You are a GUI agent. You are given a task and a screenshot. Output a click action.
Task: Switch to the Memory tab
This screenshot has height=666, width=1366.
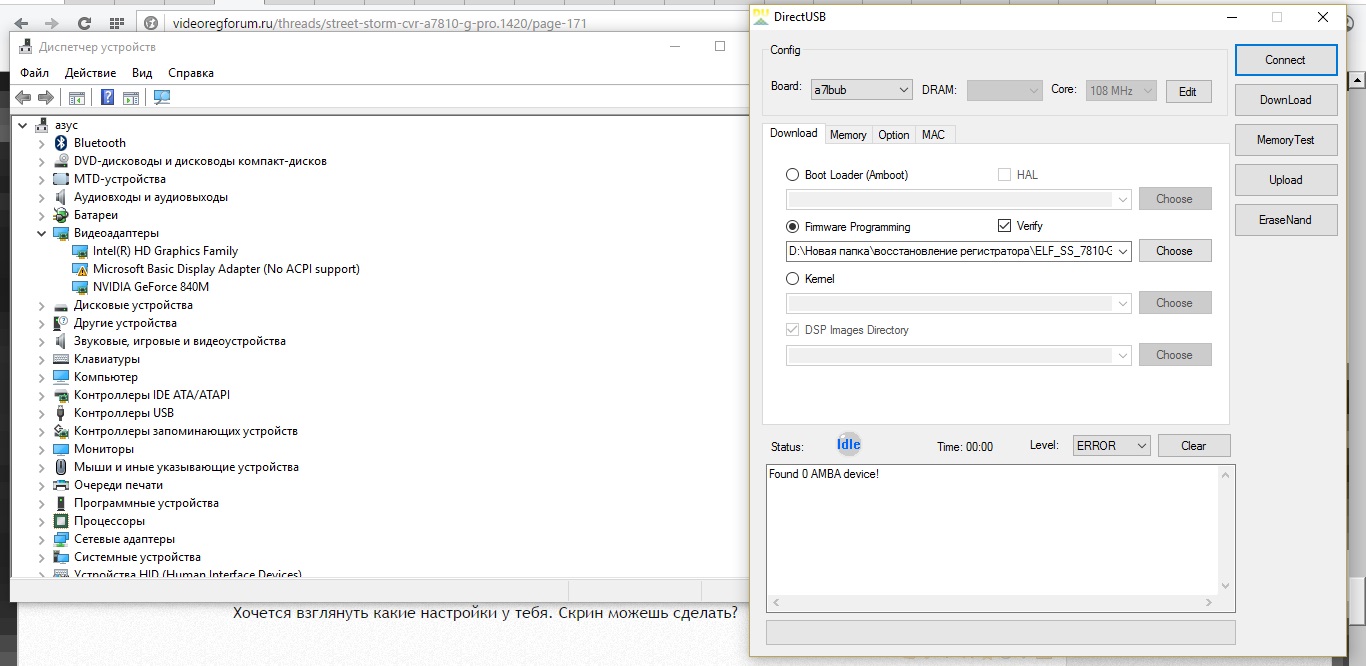(848, 135)
